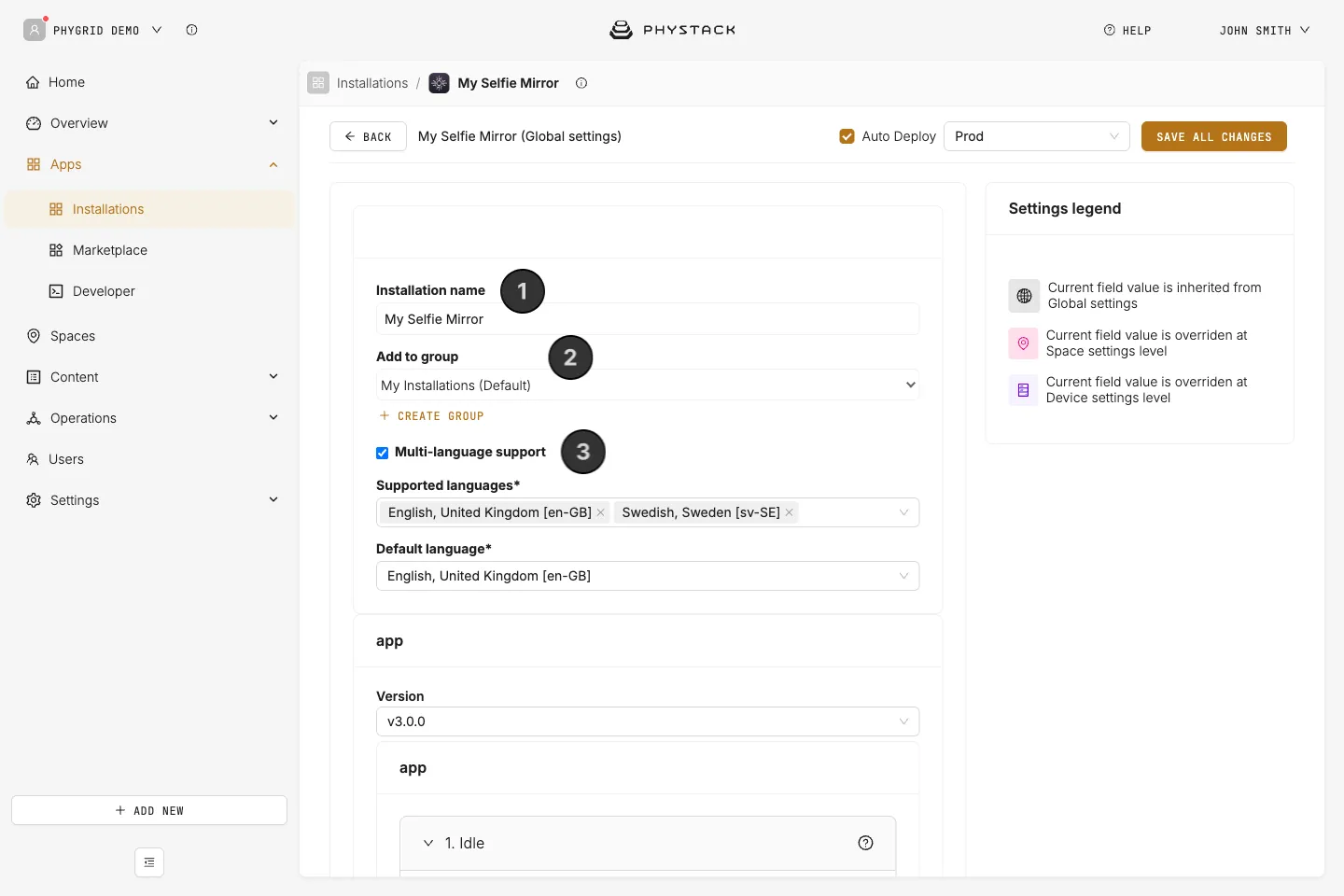Select Installations in the Apps submenu

click(x=149, y=209)
